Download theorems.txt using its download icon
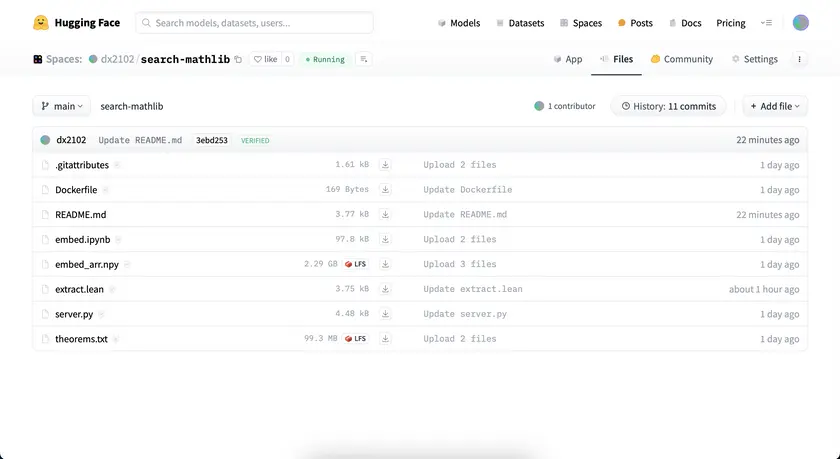840x459 pixels. click(x=385, y=338)
